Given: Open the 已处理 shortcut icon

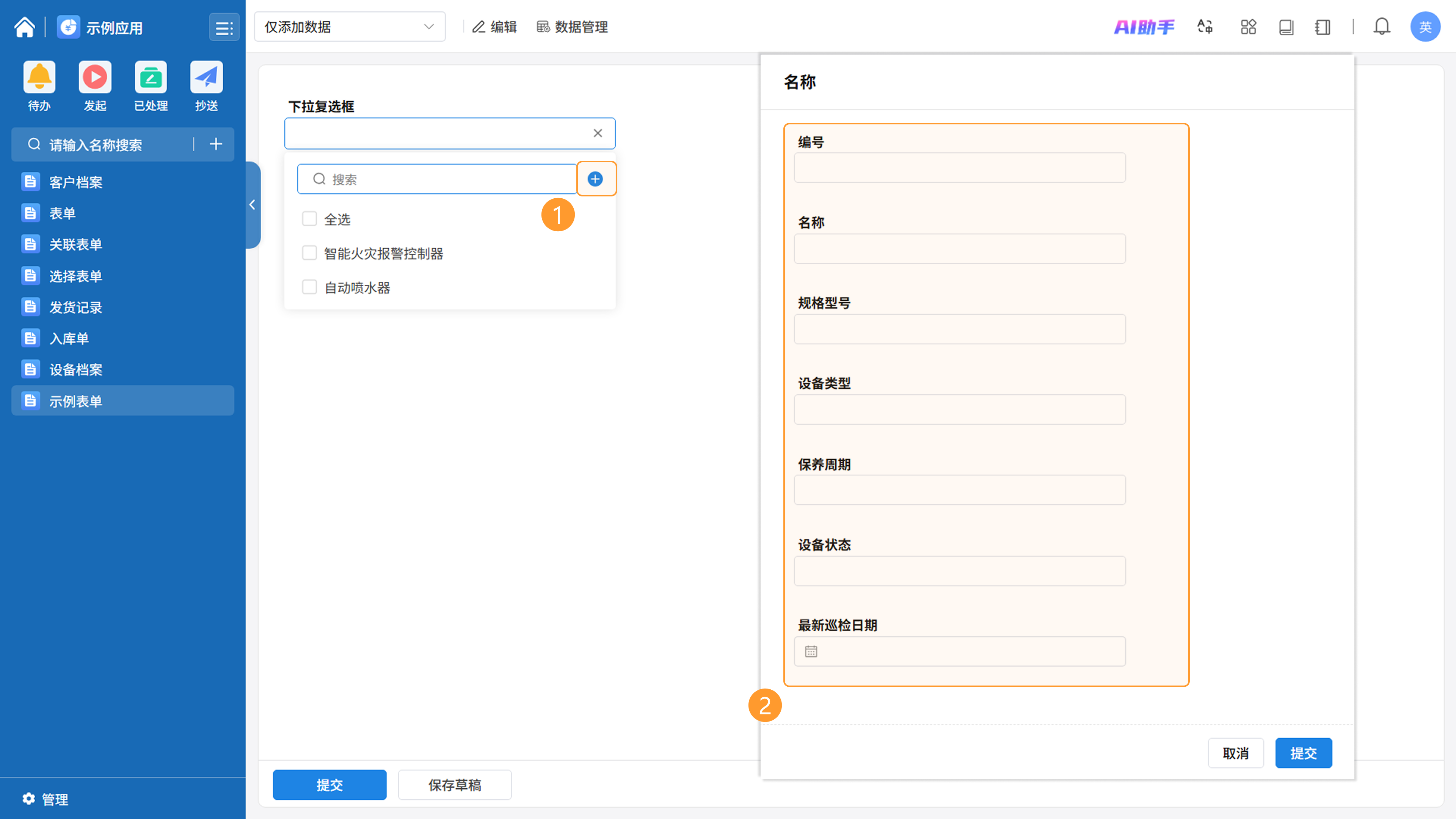Looking at the screenshot, I should pos(151,77).
